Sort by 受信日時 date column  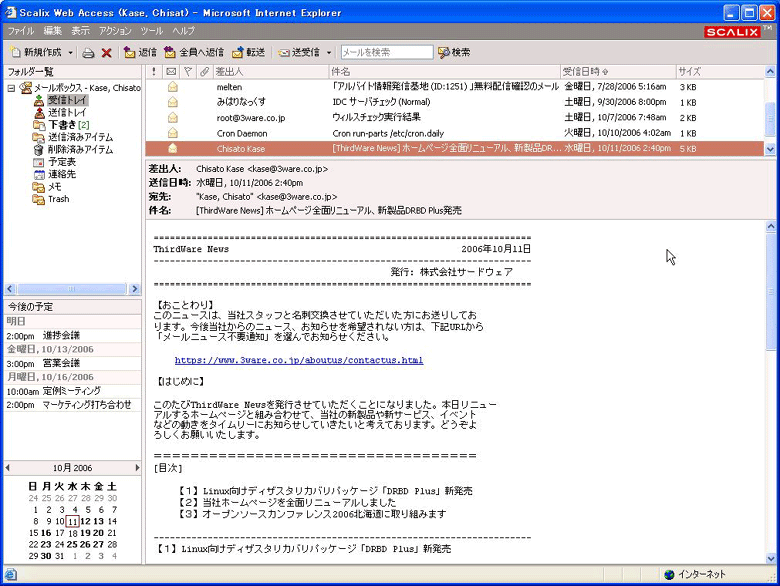(618, 72)
